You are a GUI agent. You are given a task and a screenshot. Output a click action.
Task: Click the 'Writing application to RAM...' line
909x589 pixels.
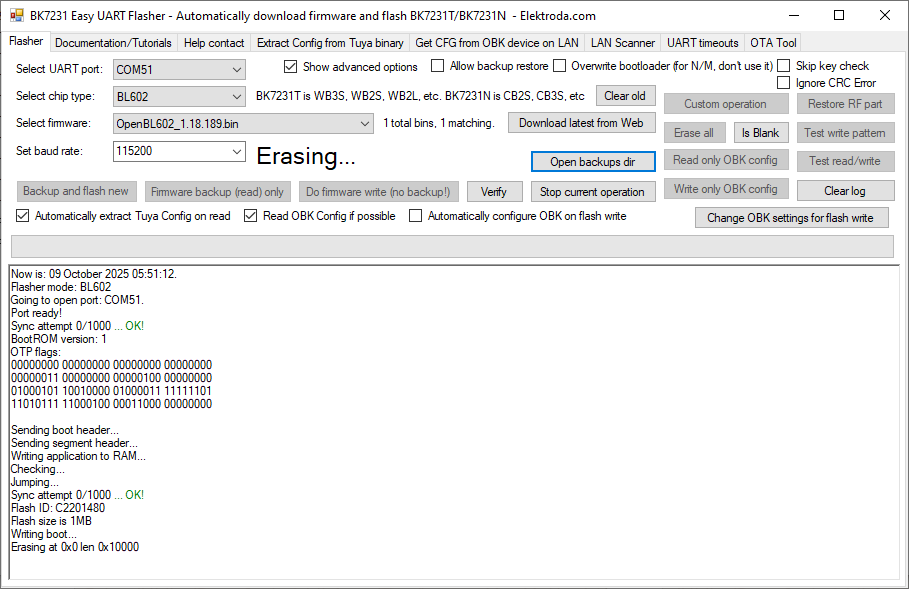coord(78,456)
